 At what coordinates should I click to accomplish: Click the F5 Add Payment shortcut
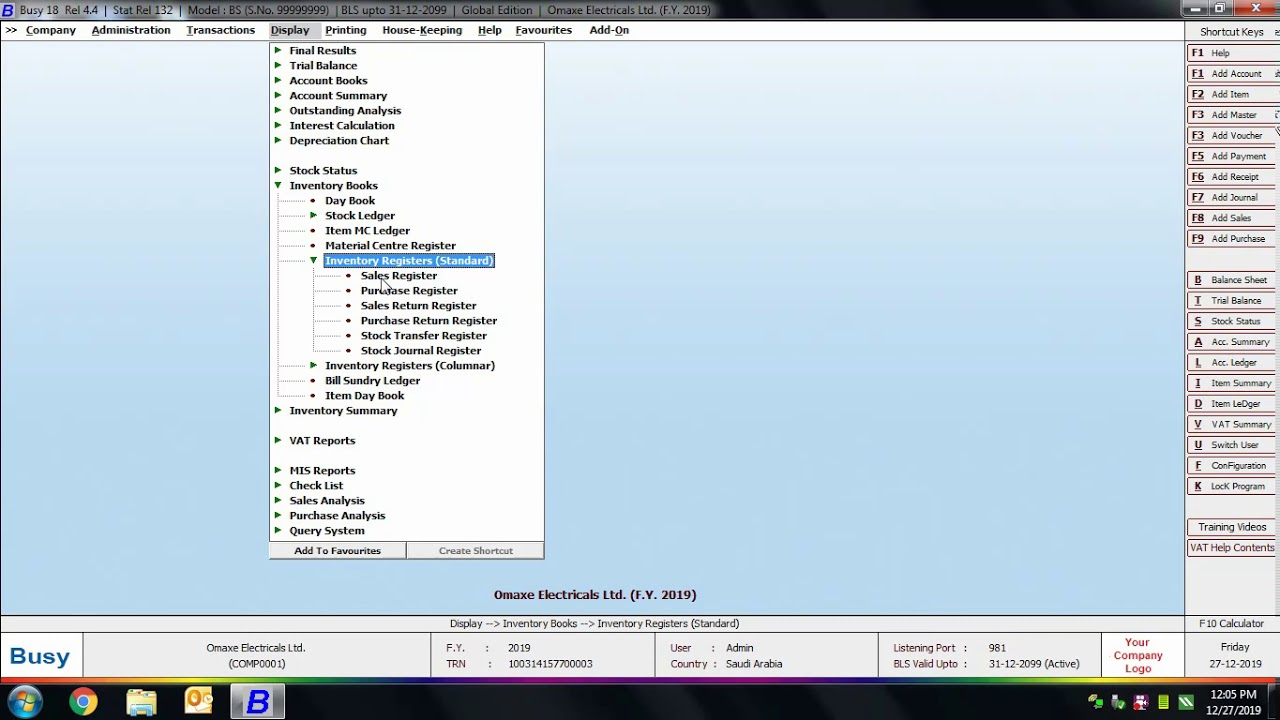1232,156
